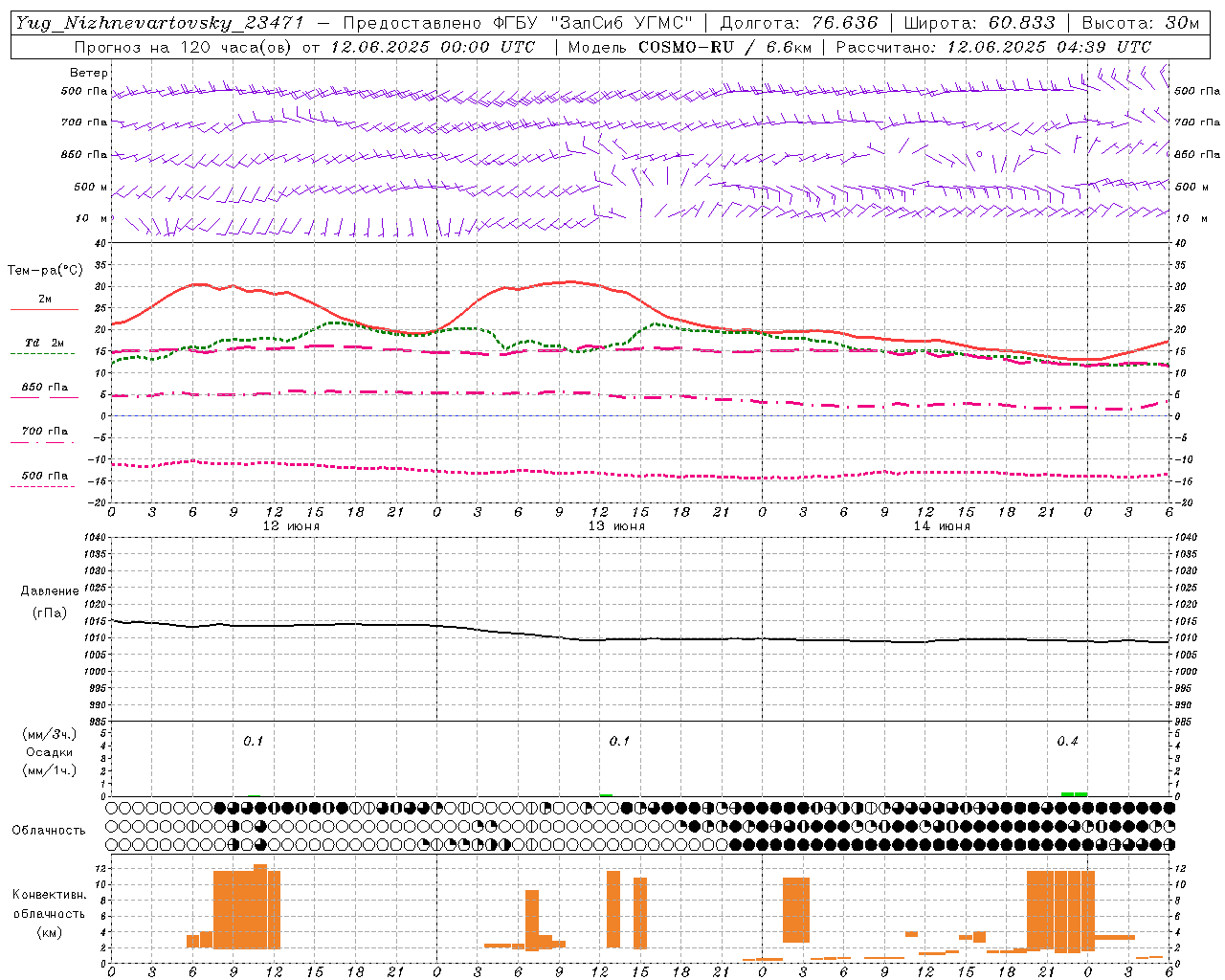This screenshot has height=980, width=1225.
Task: Click the dotted line sample under 500 гПа legend
Action: point(44,486)
